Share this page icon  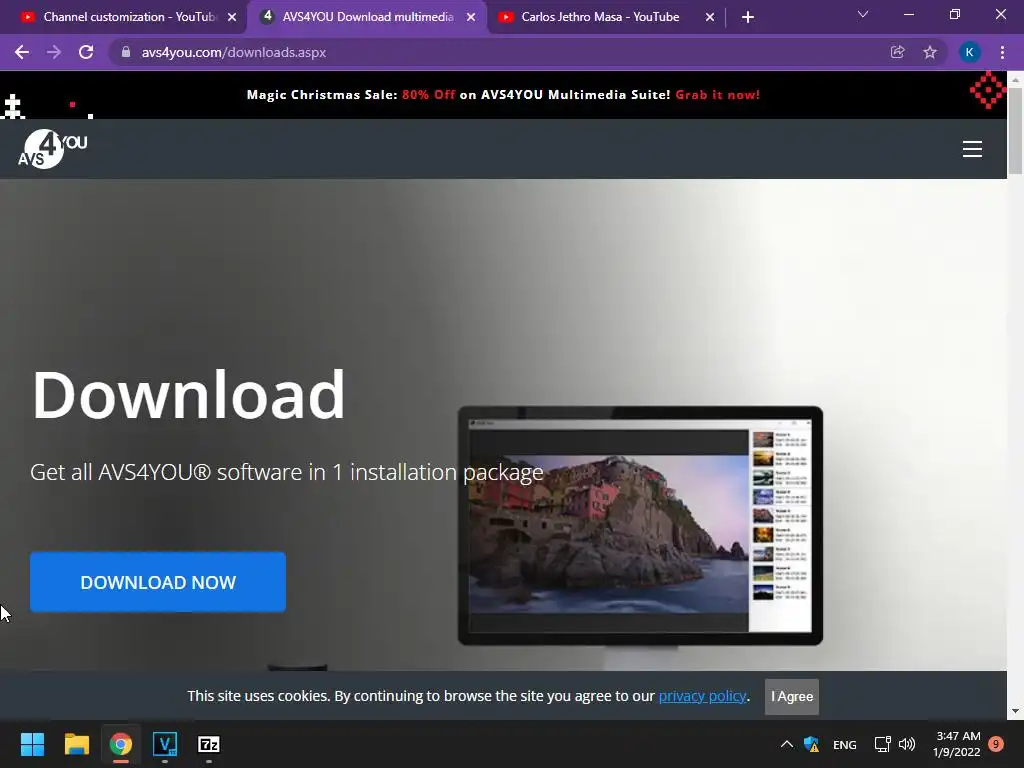pyautogui.click(x=897, y=52)
